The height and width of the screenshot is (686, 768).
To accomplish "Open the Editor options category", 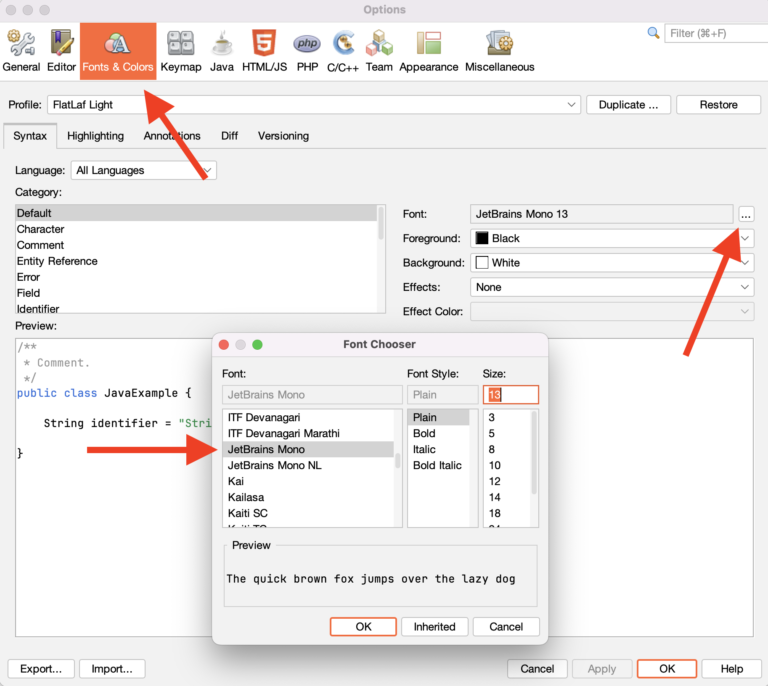I will point(61,51).
